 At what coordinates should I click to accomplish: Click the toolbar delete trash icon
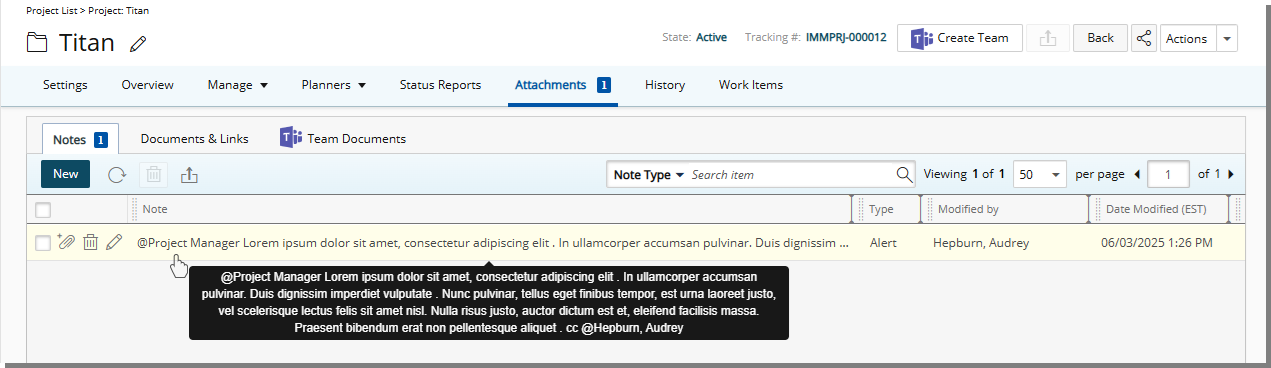click(x=154, y=174)
